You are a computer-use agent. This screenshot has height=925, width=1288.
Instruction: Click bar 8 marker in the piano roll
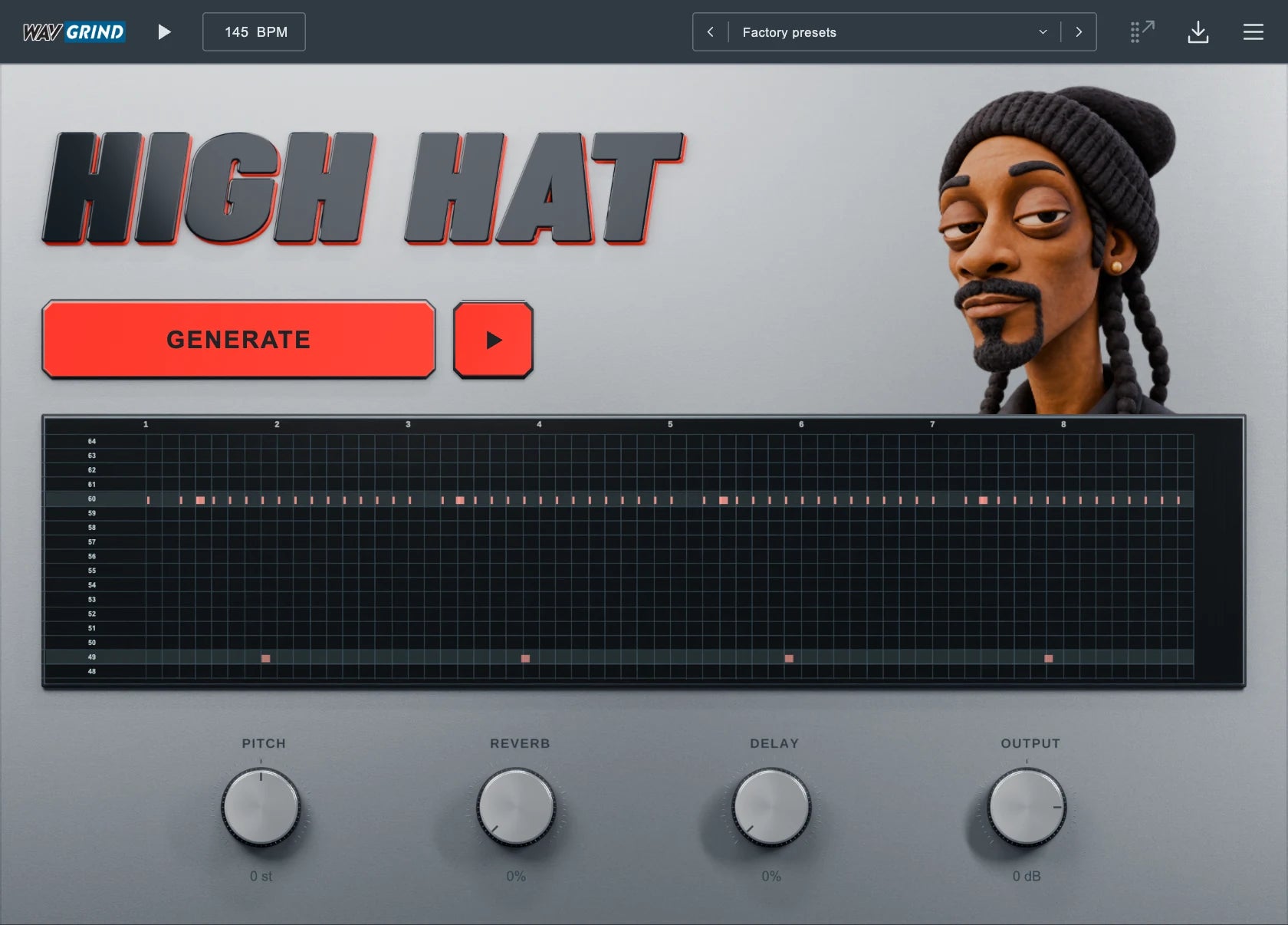pyautogui.click(x=1063, y=424)
